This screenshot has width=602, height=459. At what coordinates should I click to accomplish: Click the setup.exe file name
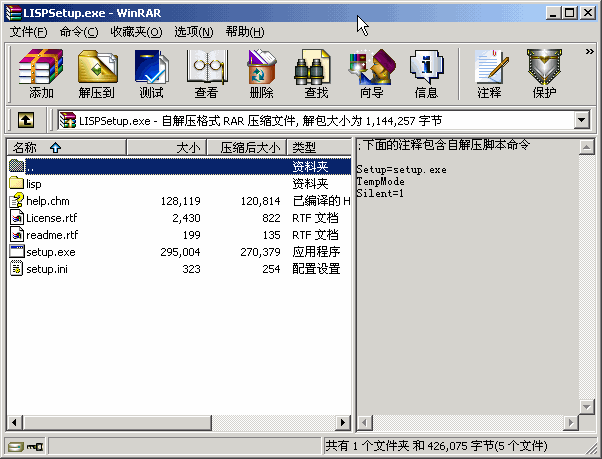click(51, 252)
